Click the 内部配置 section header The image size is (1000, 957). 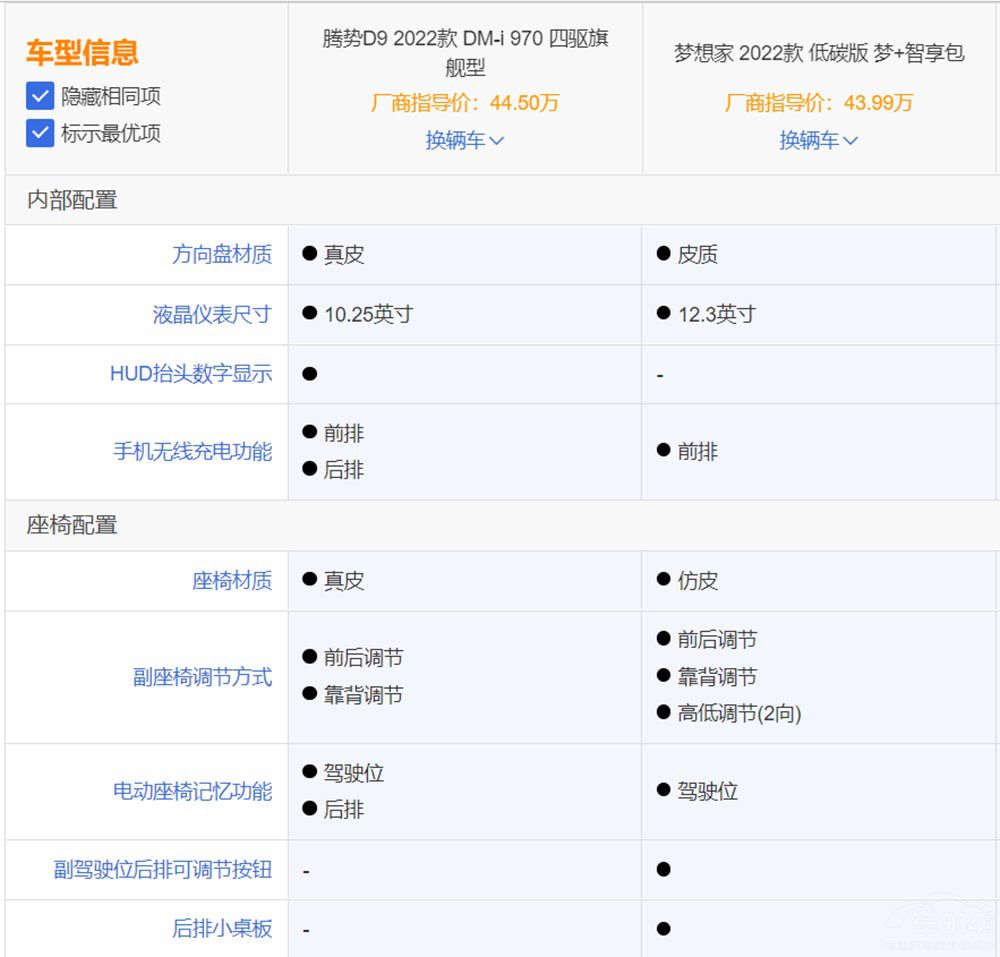[x=72, y=200]
